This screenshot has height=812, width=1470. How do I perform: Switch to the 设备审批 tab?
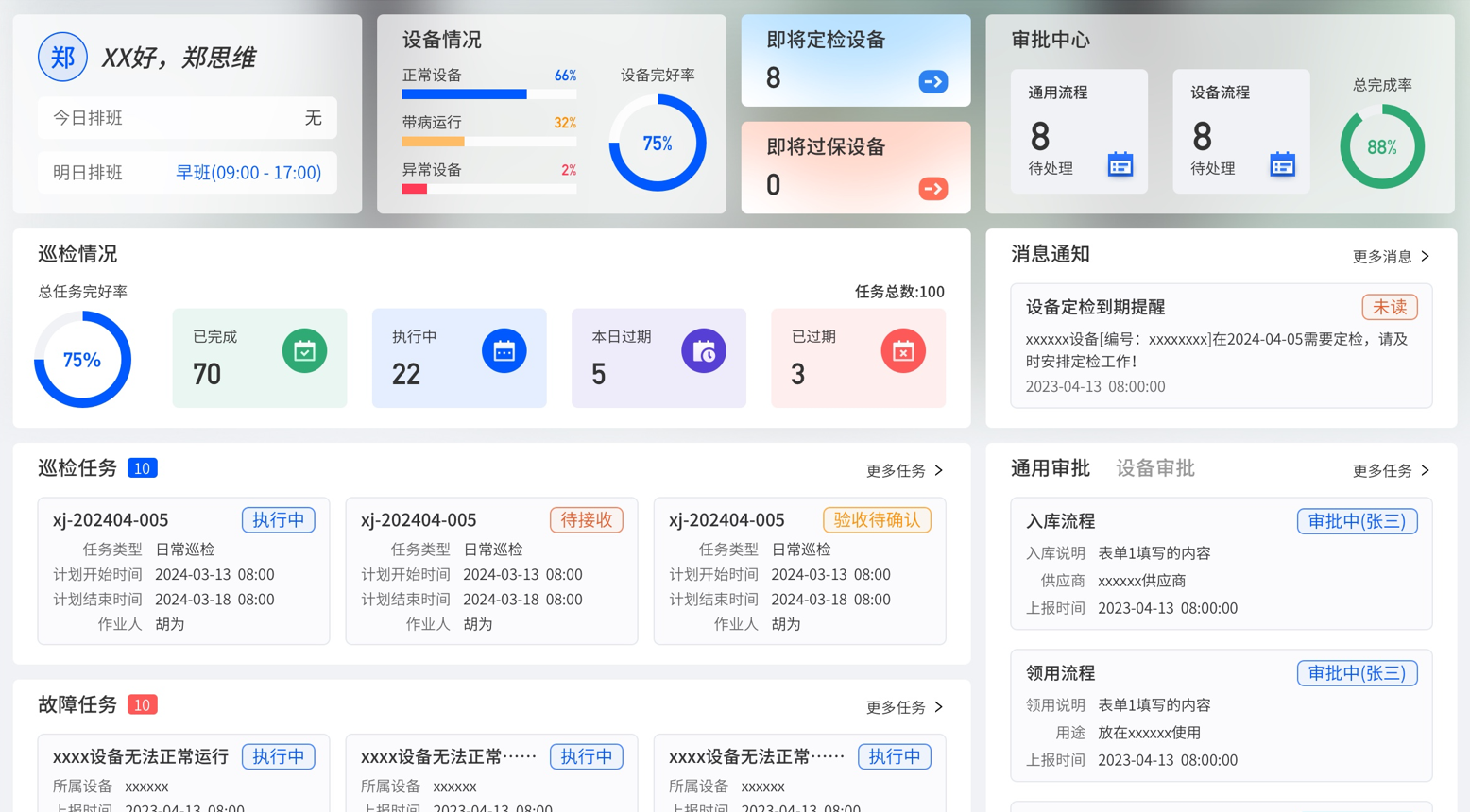[1154, 468]
